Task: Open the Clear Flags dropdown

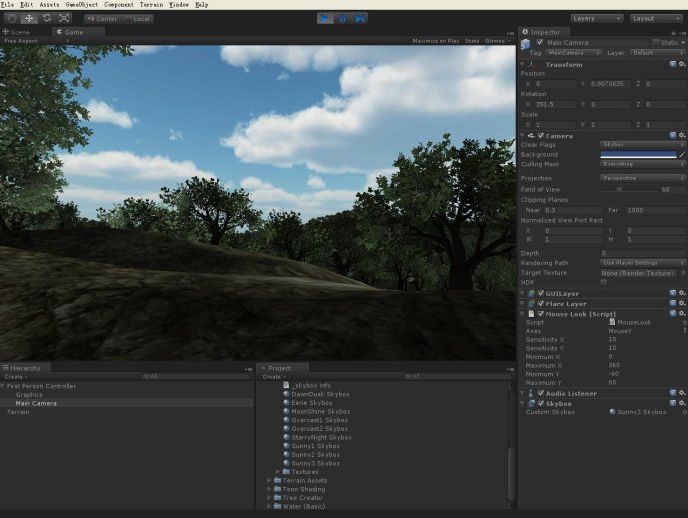Action: click(639, 145)
